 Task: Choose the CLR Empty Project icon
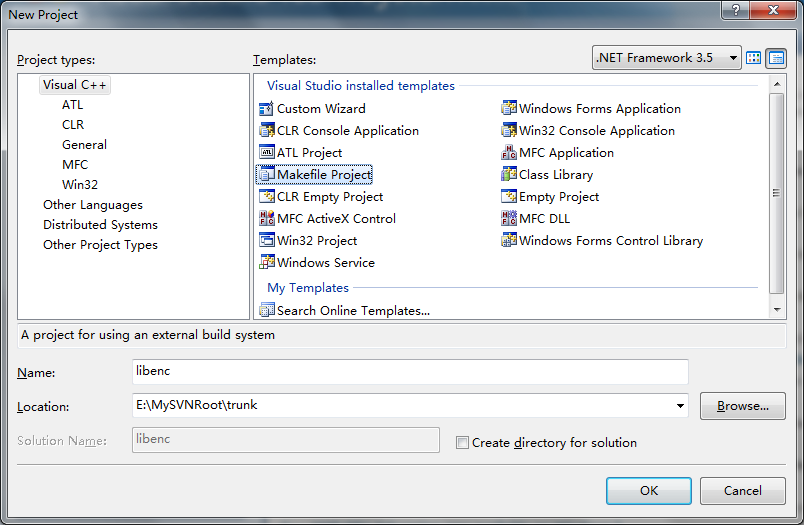(x=267, y=197)
